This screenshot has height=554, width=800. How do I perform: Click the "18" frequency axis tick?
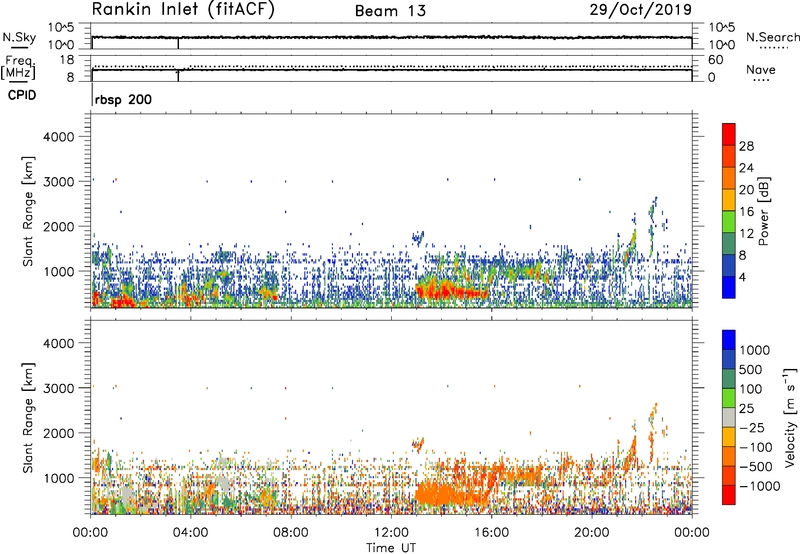tap(66, 60)
